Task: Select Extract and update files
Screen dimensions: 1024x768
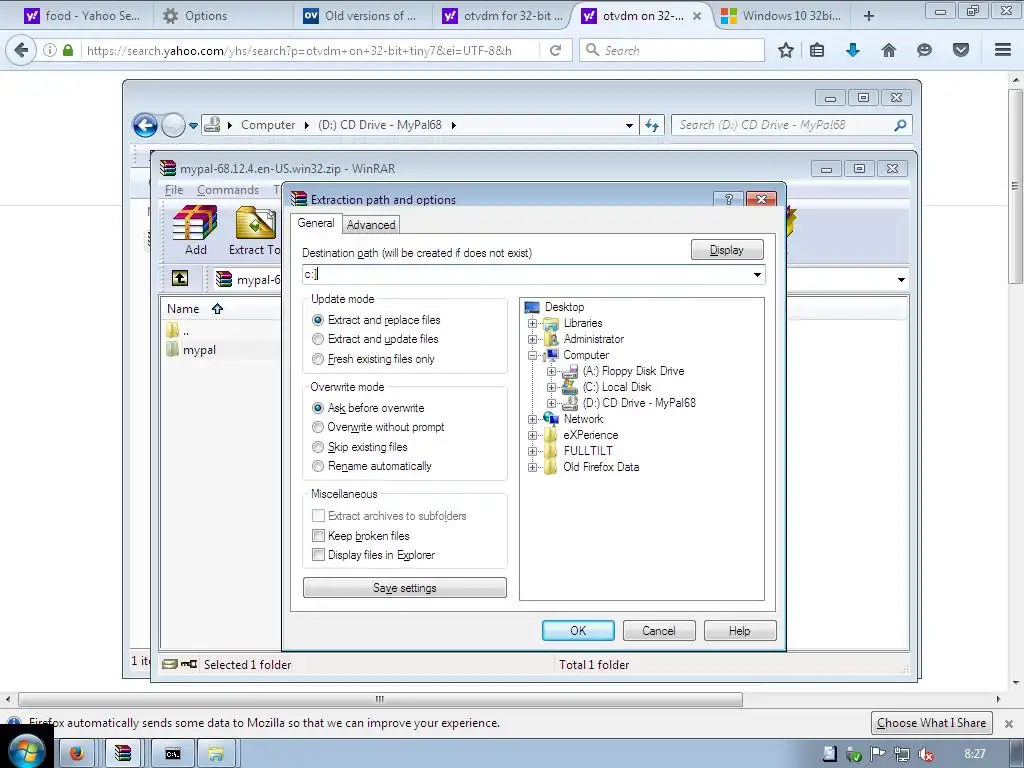Action: (x=318, y=339)
